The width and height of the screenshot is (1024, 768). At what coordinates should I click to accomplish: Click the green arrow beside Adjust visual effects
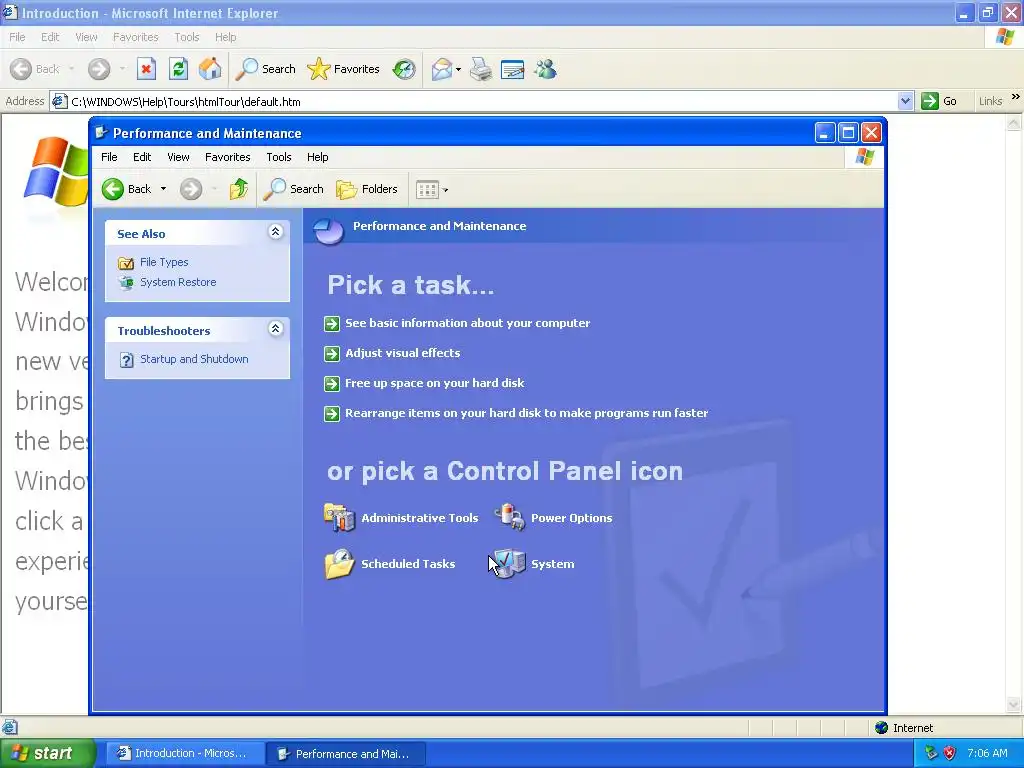332,353
